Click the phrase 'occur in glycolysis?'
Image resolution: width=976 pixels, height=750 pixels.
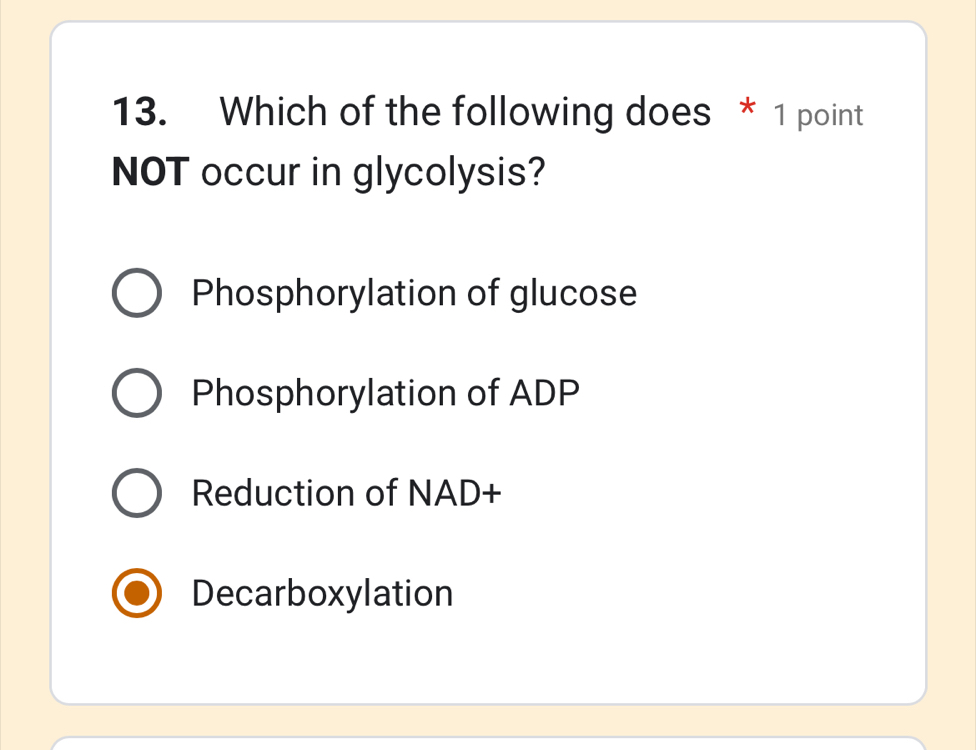371,172
